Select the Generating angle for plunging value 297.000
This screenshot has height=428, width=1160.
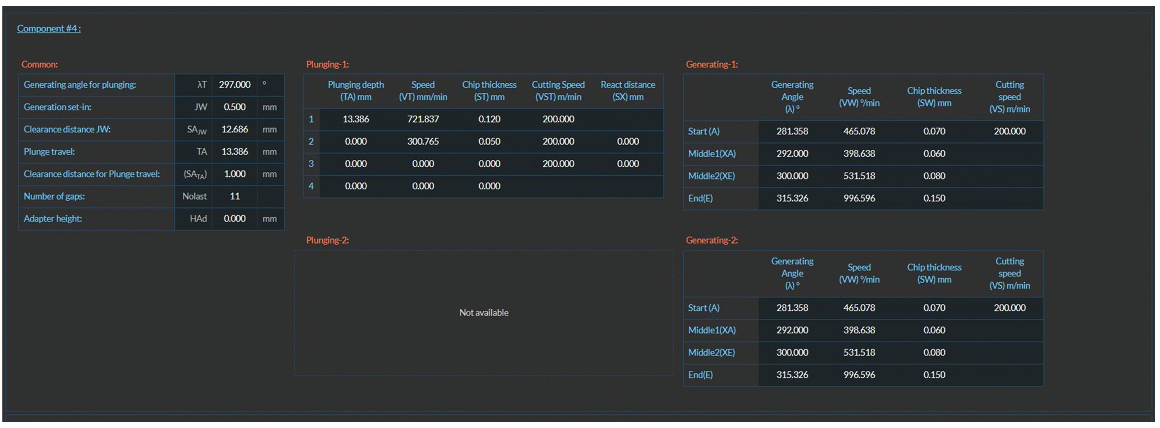(x=235, y=85)
